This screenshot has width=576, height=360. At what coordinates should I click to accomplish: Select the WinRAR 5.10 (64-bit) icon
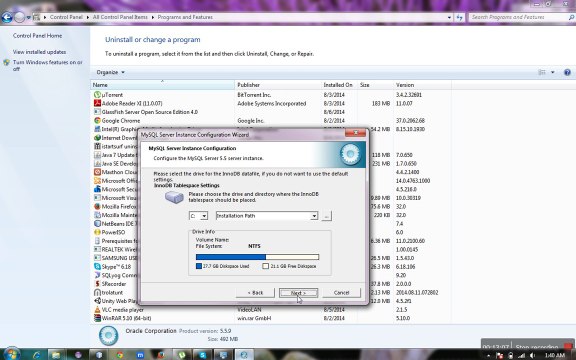97,318
